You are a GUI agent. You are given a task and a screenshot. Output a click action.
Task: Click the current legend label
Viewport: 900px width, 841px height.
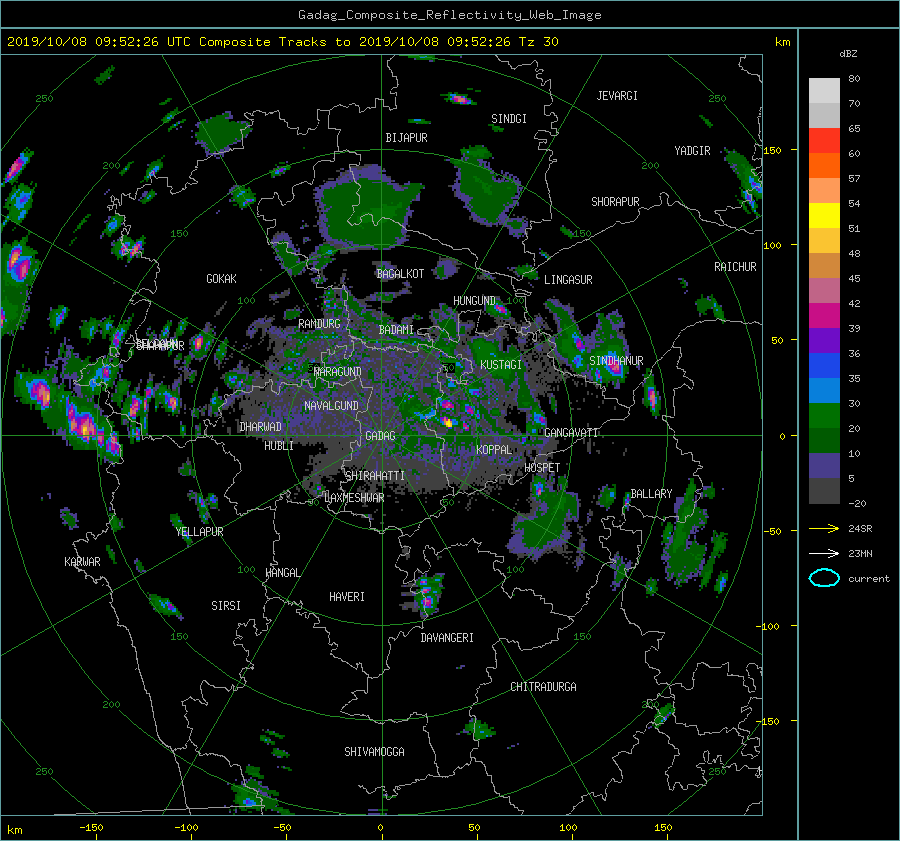point(869,579)
